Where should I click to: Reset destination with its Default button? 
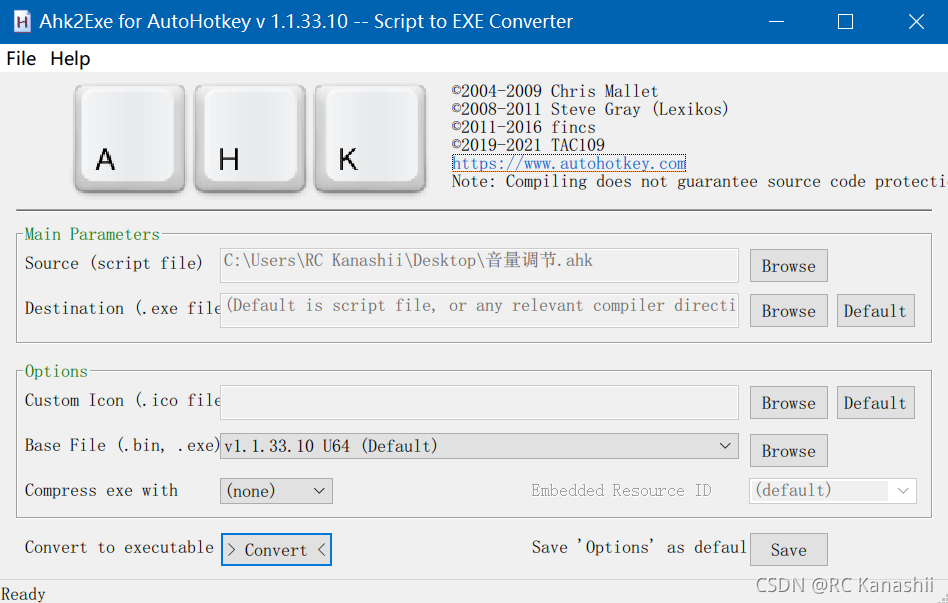click(875, 311)
